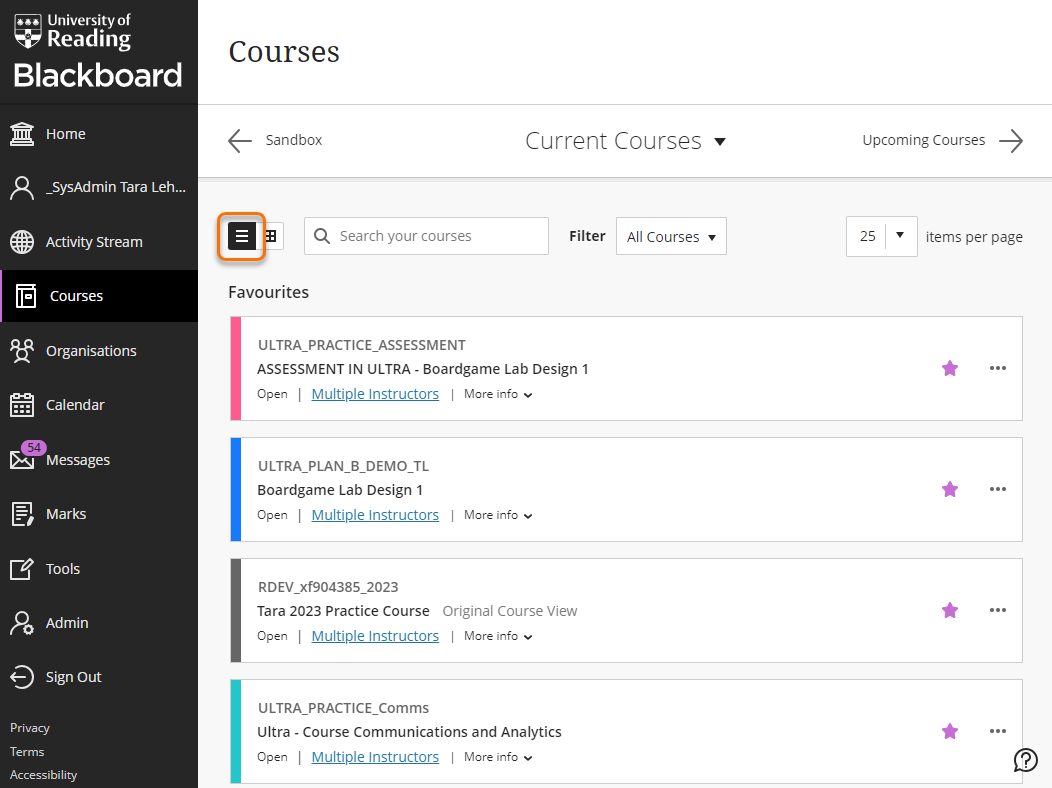Go to Marks in the sidebar
Image resolution: width=1052 pixels, height=788 pixels.
[x=66, y=513]
